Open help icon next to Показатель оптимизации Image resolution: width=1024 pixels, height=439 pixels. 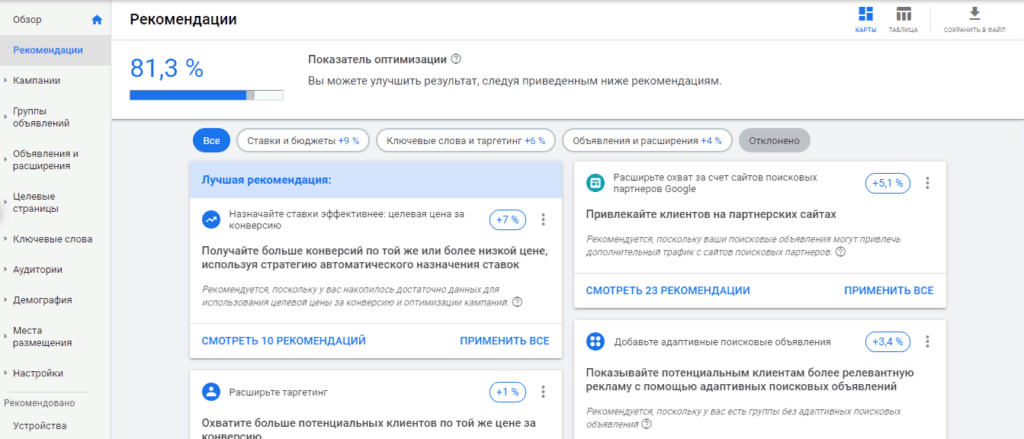point(456,59)
